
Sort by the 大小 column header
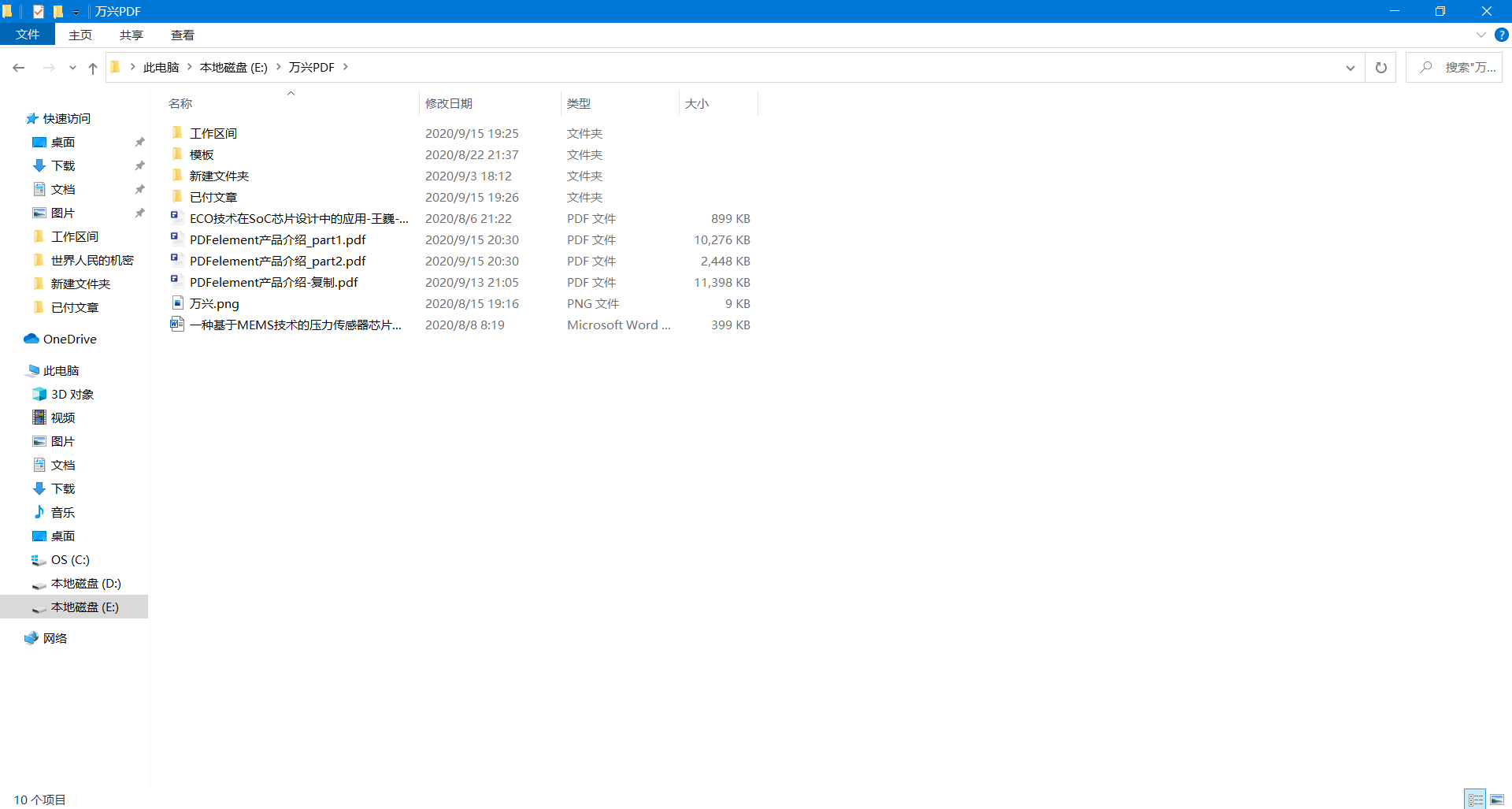(697, 103)
